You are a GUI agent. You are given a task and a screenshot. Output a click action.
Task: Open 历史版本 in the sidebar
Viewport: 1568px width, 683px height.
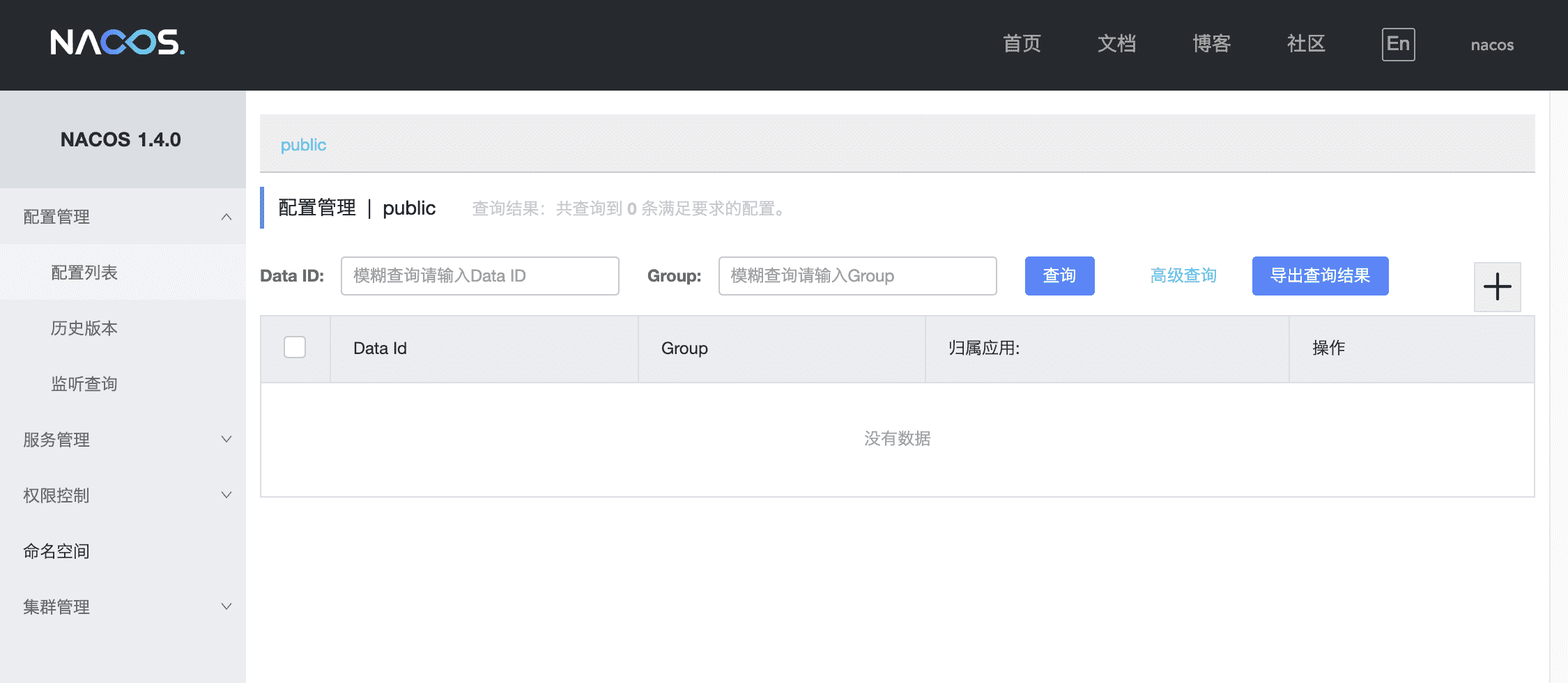tap(84, 328)
